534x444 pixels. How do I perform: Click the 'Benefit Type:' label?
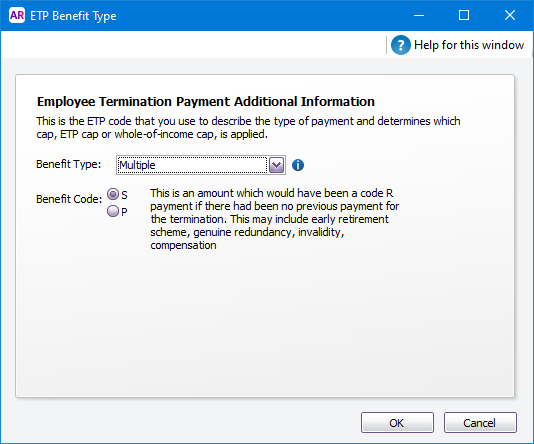point(68,164)
